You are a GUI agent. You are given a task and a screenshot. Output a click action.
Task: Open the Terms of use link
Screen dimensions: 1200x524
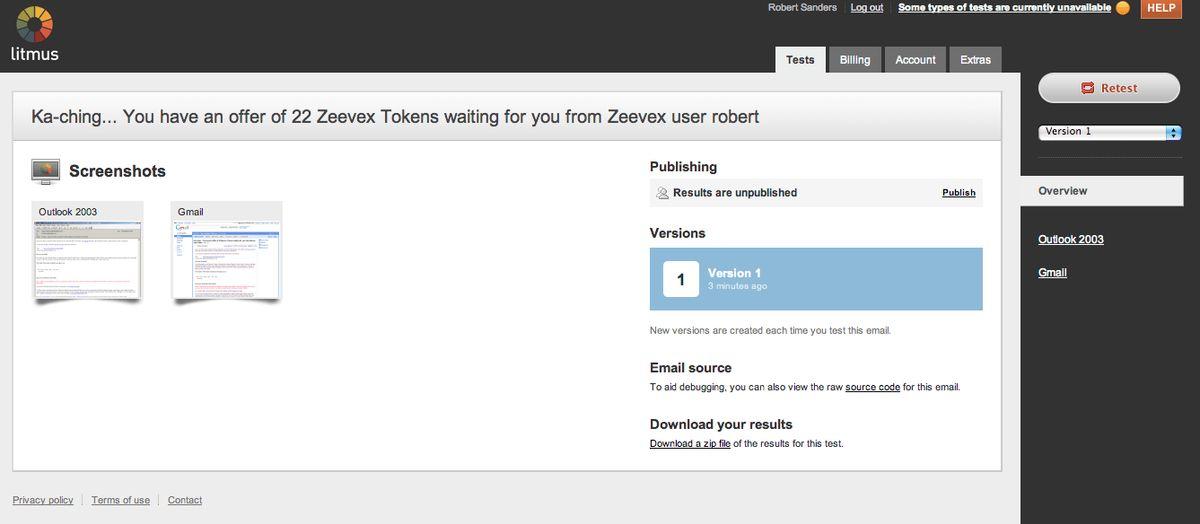pos(121,500)
